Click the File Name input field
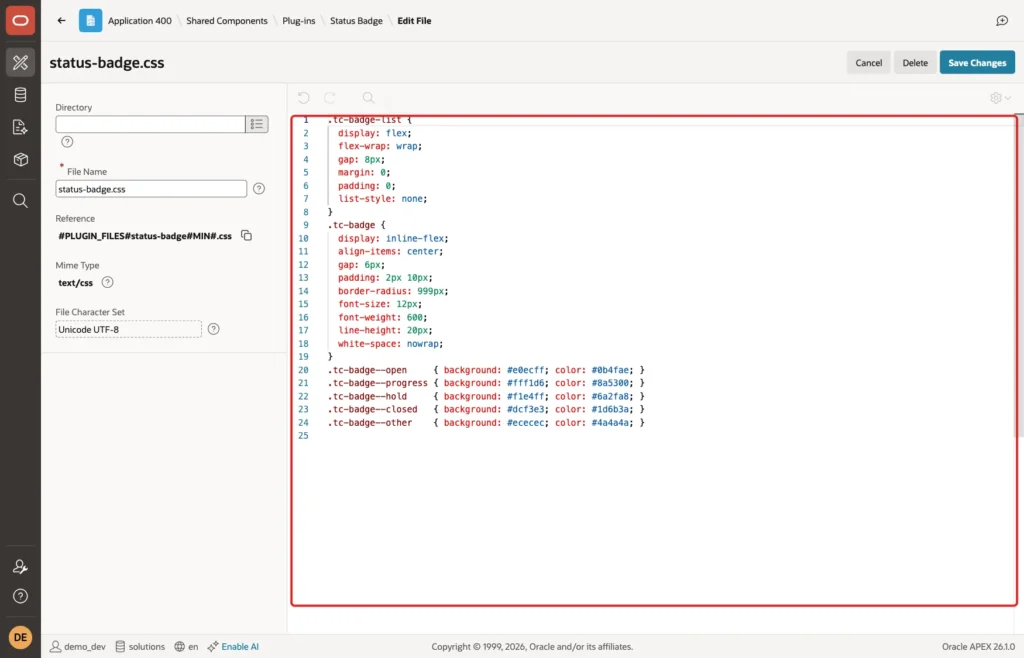1024x658 pixels. [x=151, y=189]
